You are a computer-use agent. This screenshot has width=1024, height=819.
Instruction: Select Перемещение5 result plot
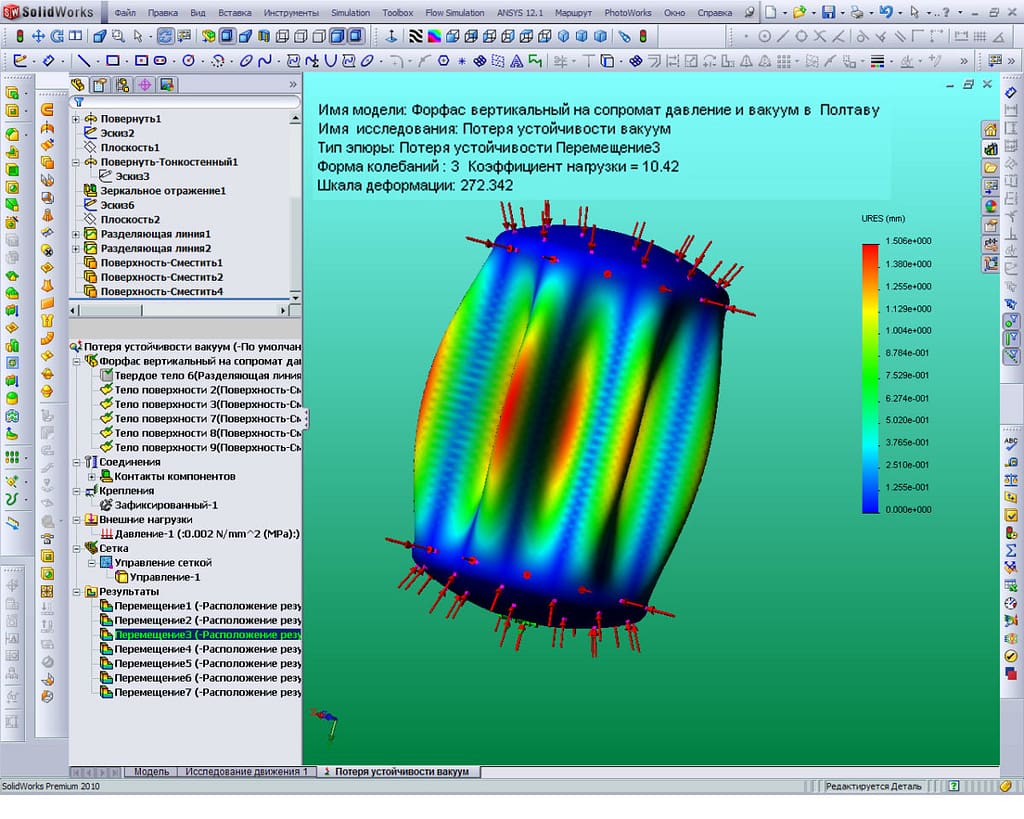(153, 664)
